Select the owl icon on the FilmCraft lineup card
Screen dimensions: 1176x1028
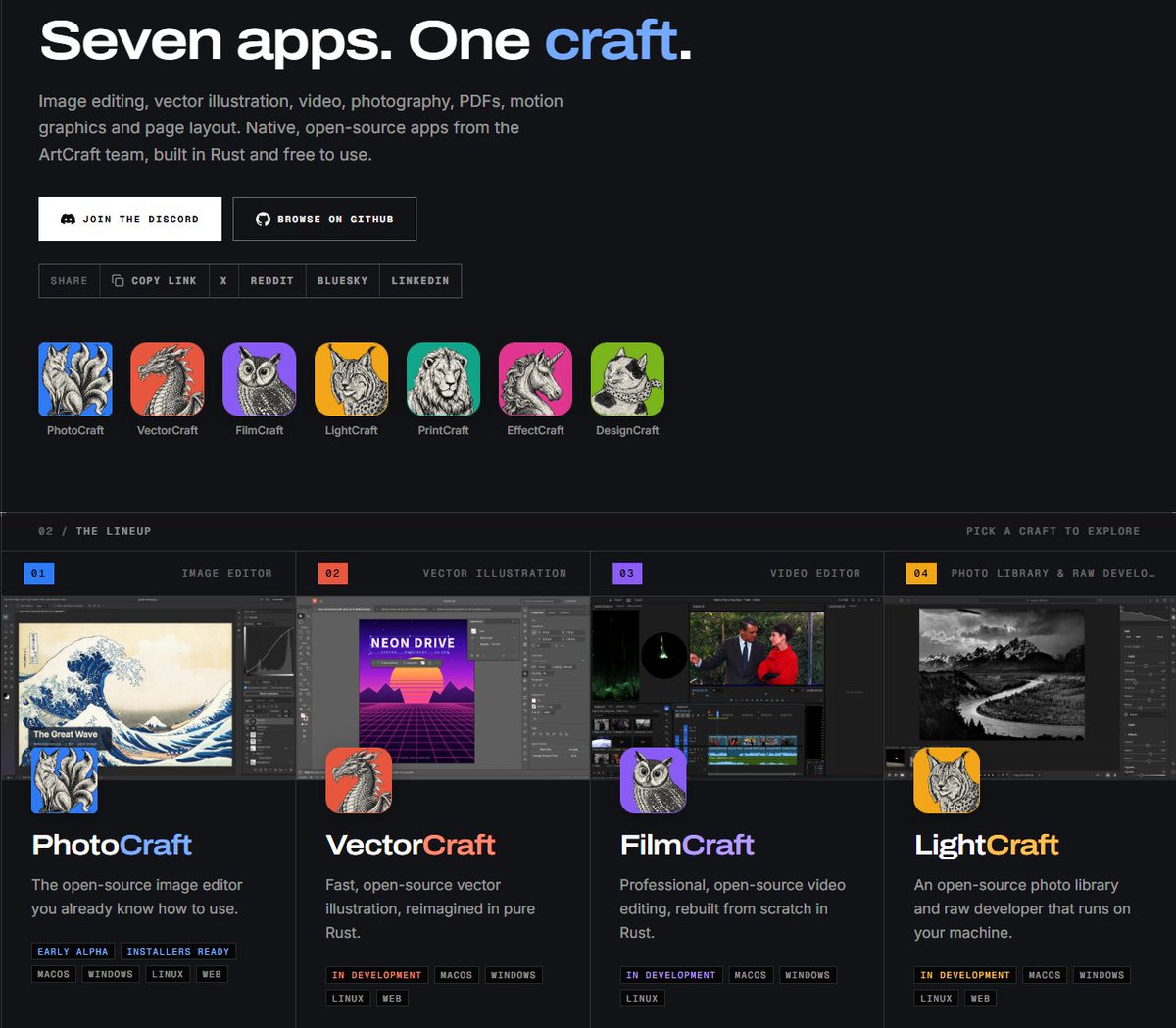[x=654, y=781]
